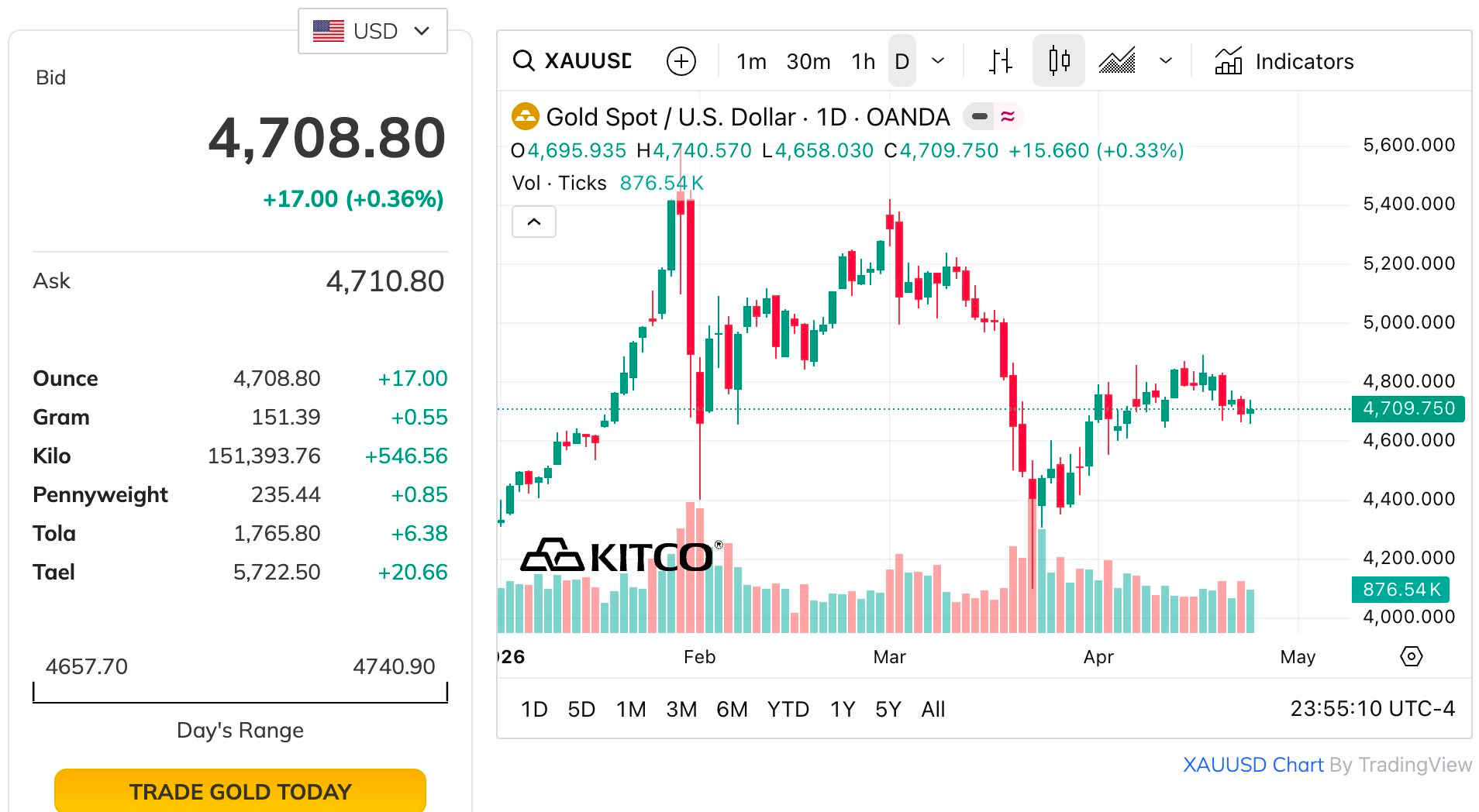Click the XAUUSD symbol search field
1479x812 pixels.
pyautogui.click(x=588, y=61)
